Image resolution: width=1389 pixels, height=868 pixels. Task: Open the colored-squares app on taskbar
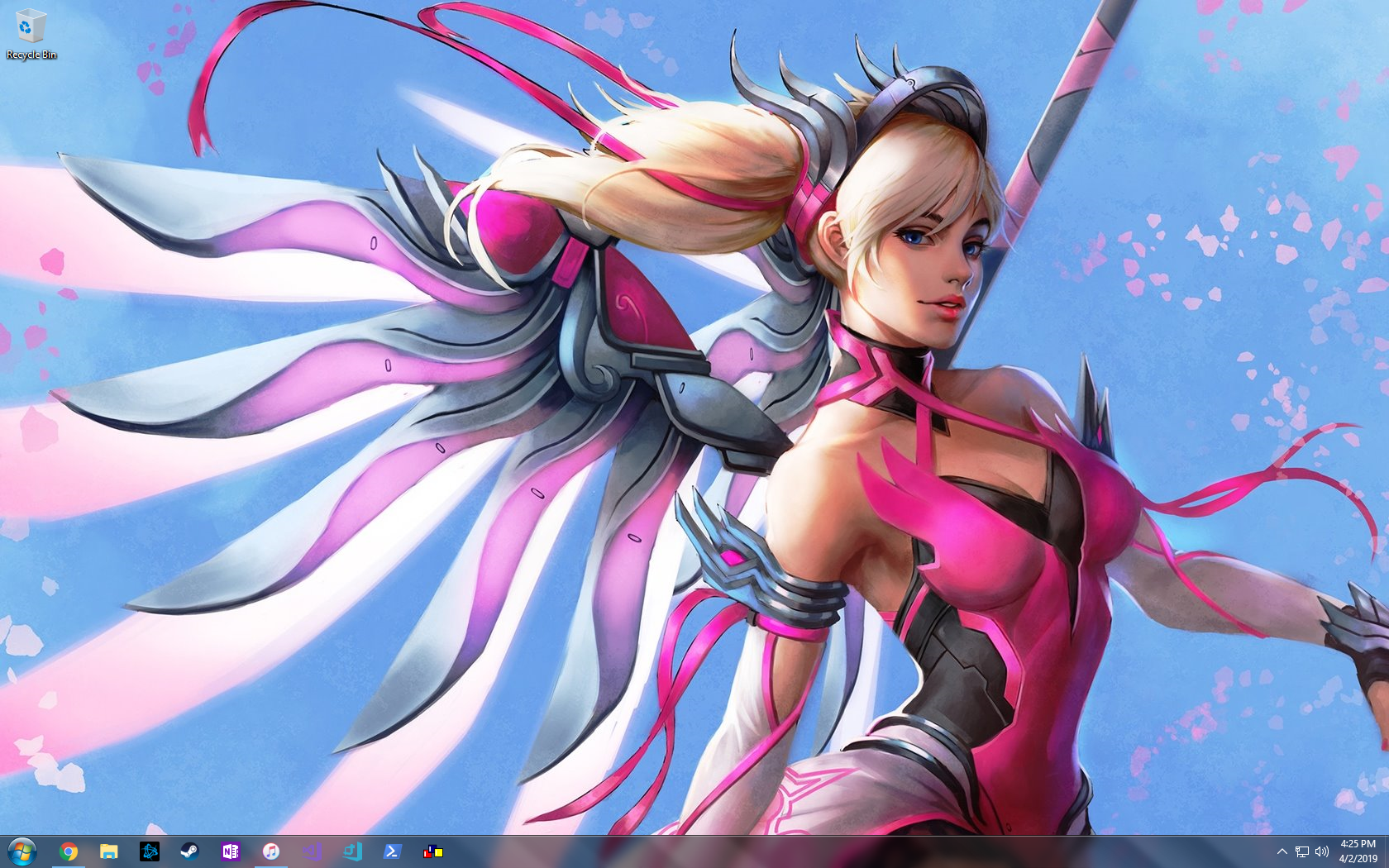[x=433, y=851]
